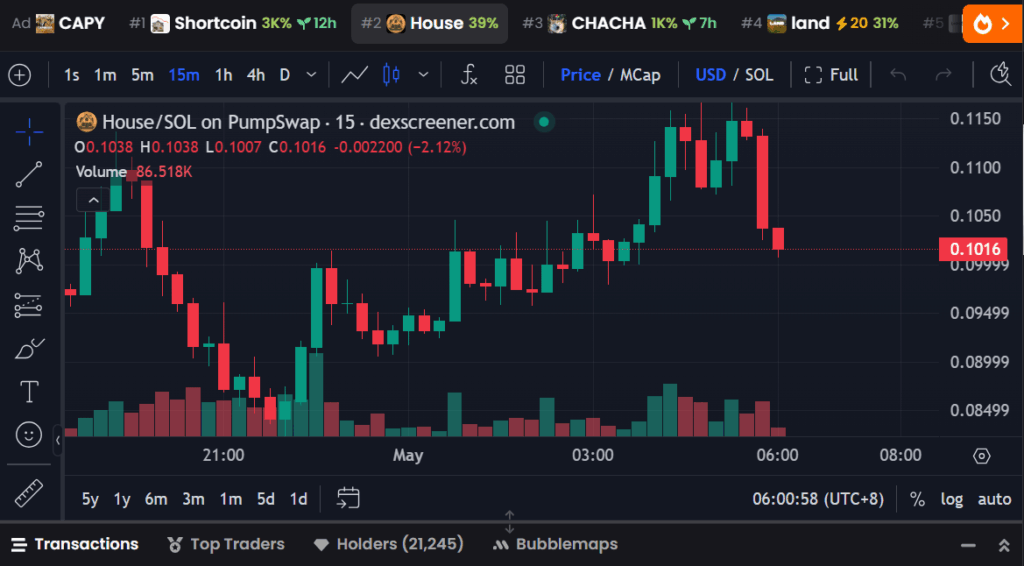1024x566 pixels.
Task: Open the indicators fx menu
Action: (x=469, y=75)
